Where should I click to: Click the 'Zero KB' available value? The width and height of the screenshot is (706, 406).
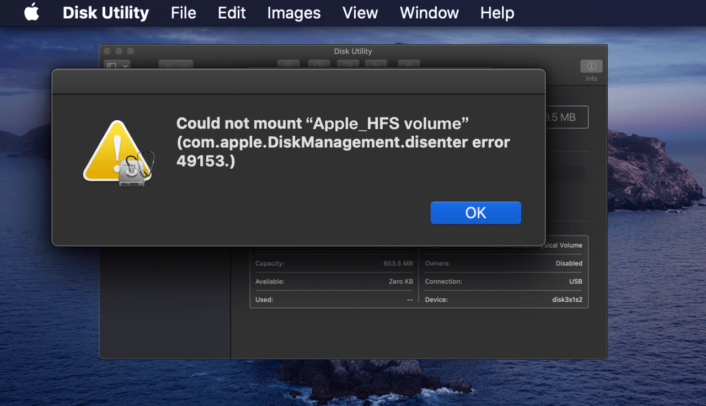[401, 281]
